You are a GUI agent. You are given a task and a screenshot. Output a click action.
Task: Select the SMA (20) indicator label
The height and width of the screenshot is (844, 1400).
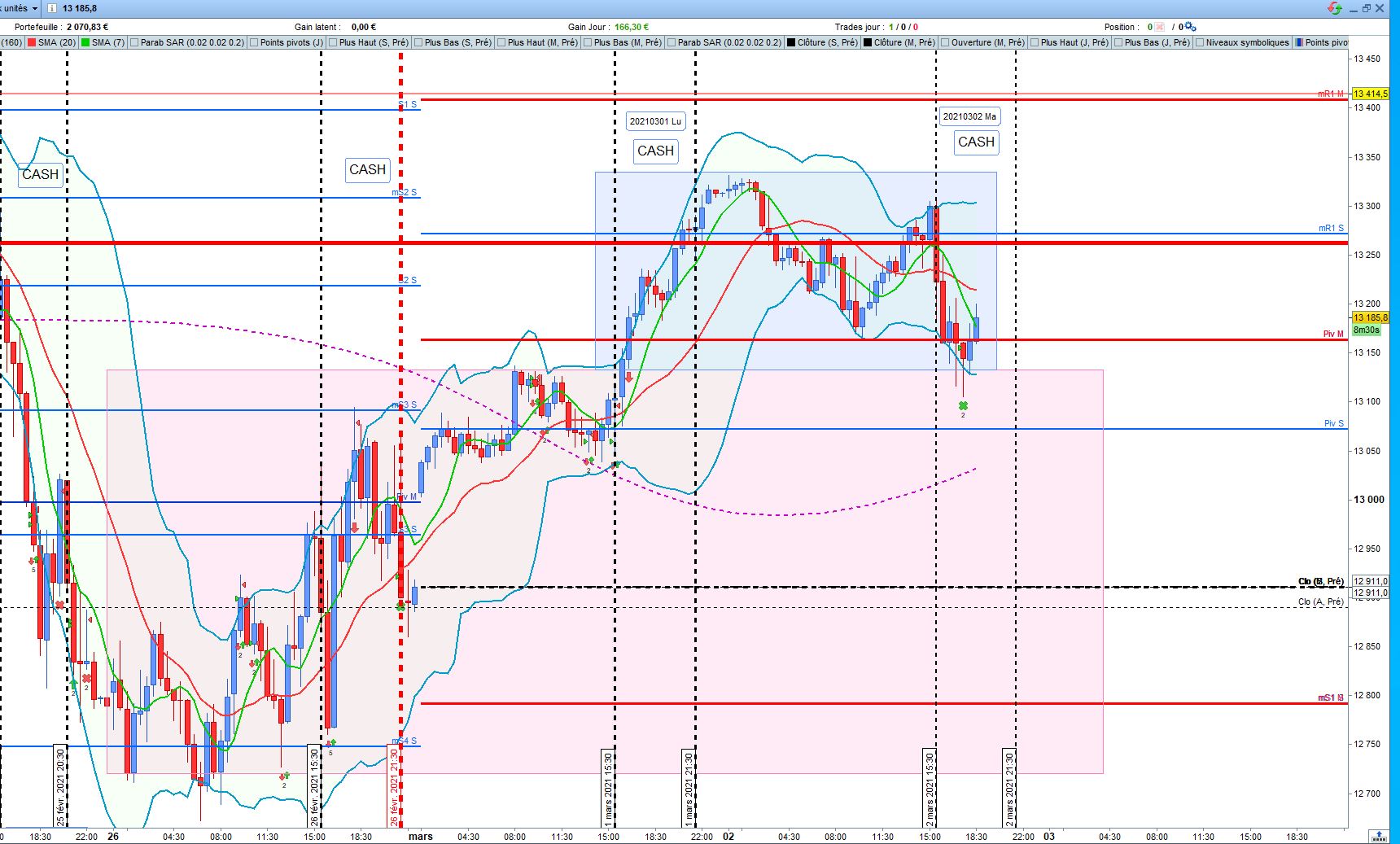pyautogui.click(x=57, y=42)
